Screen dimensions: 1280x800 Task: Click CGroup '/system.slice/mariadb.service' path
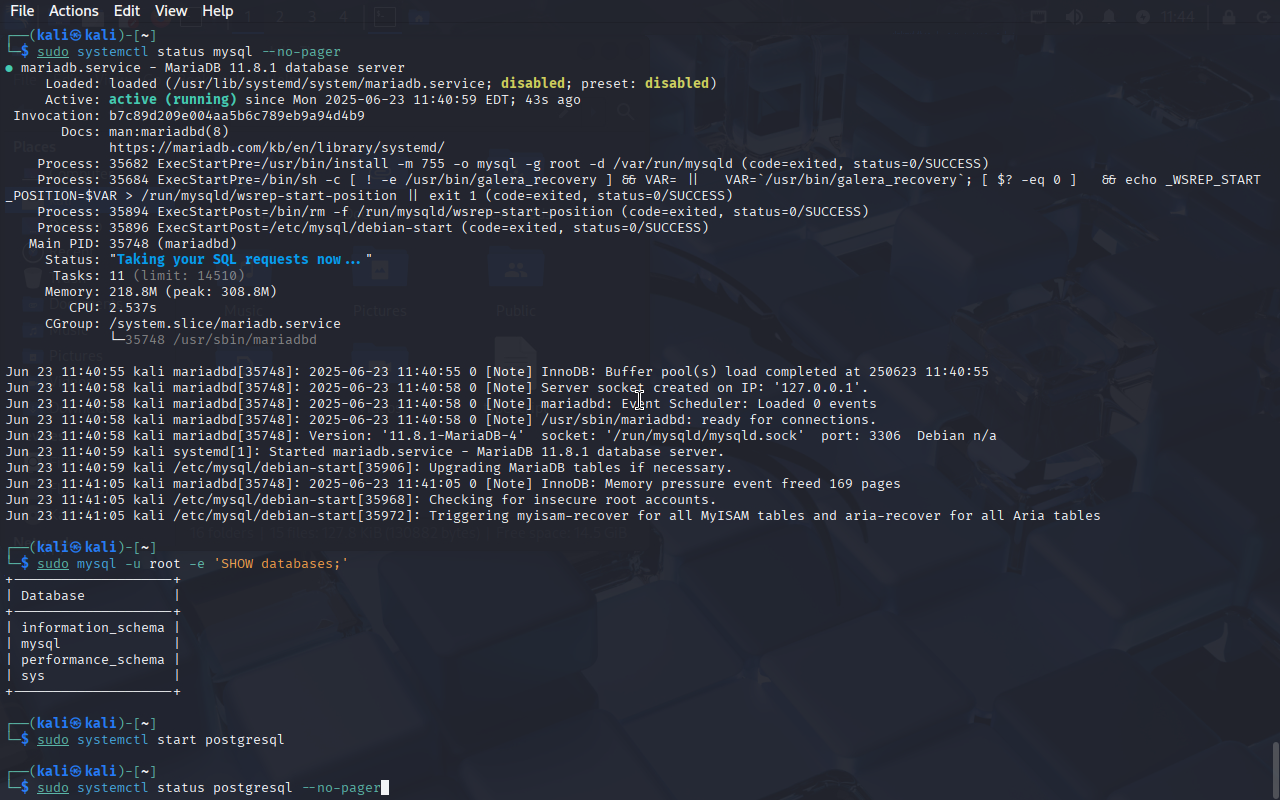click(x=225, y=323)
